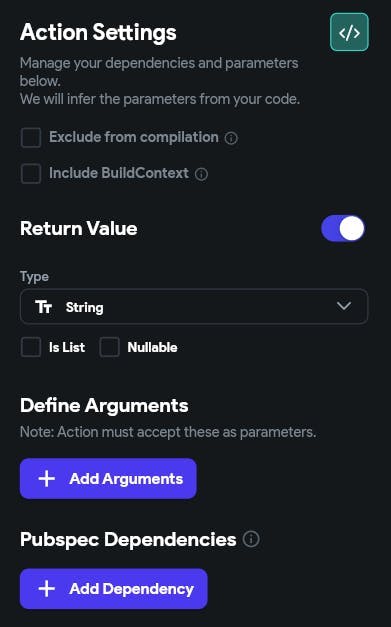Click the Nullable label text
The height and width of the screenshot is (627, 391).
click(152, 347)
